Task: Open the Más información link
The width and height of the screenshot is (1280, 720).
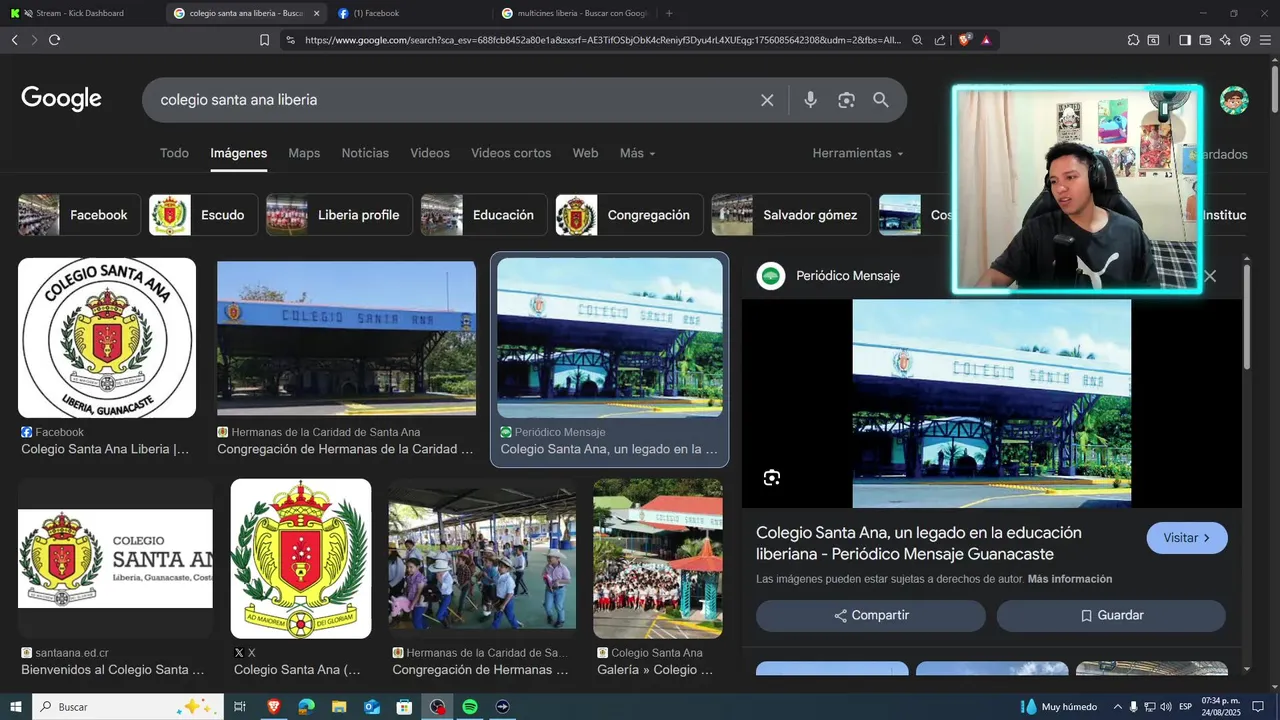Action: click(1069, 579)
